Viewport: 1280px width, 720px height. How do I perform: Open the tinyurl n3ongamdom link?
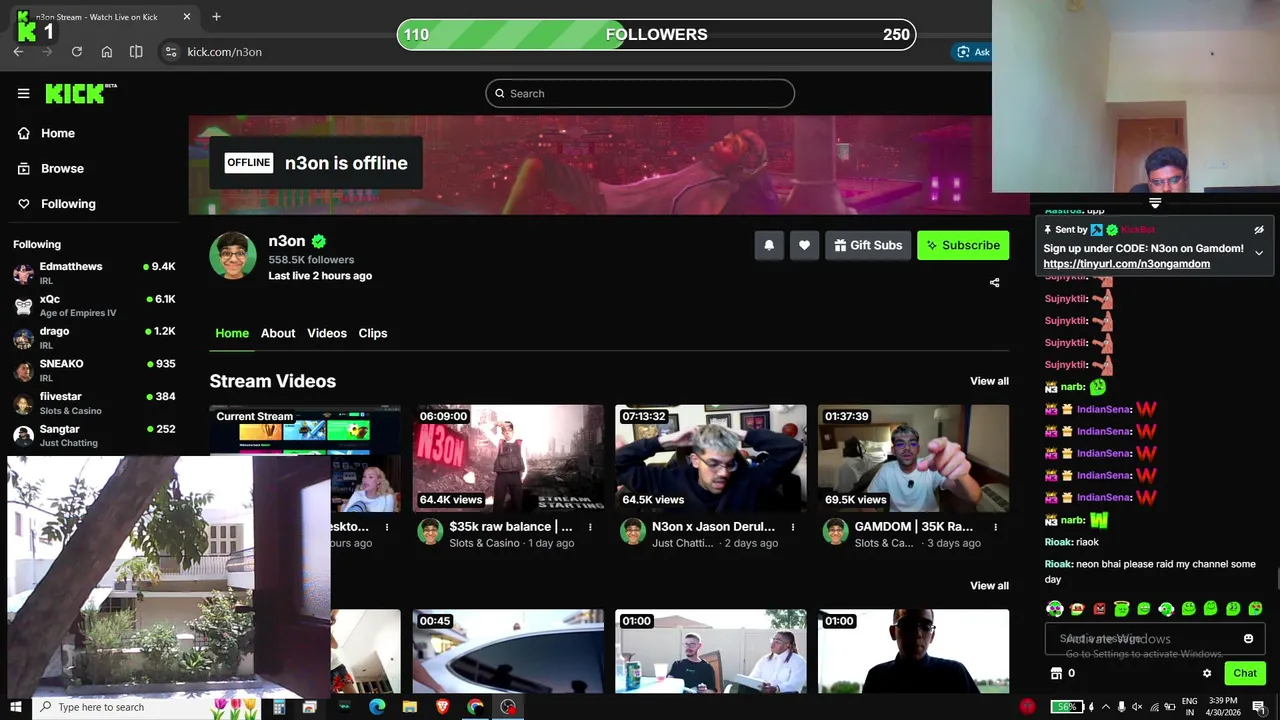pos(1126,264)
